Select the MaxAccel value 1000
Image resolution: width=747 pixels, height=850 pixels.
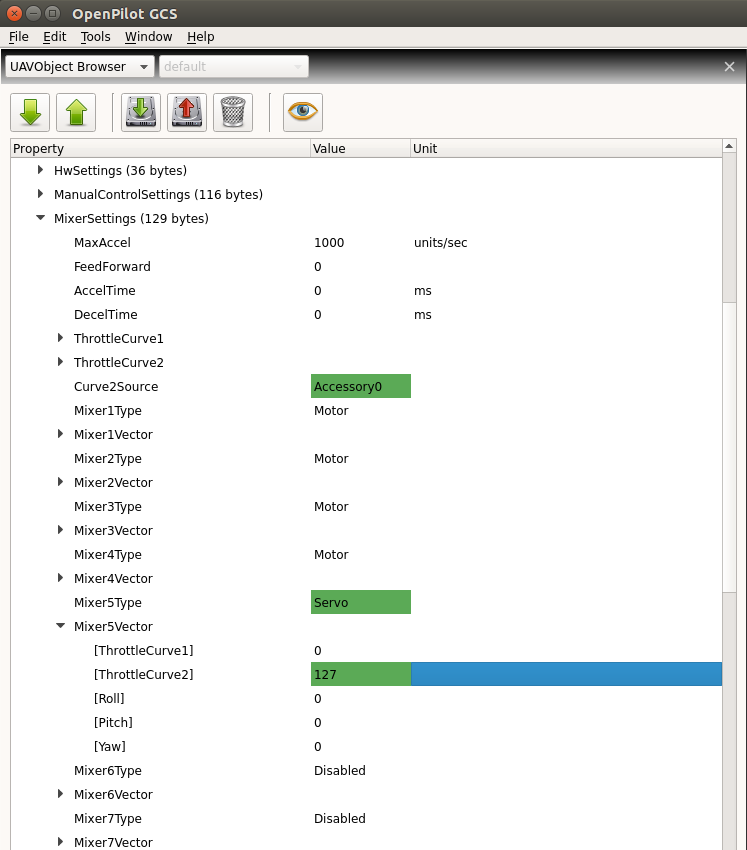(329, 242)
